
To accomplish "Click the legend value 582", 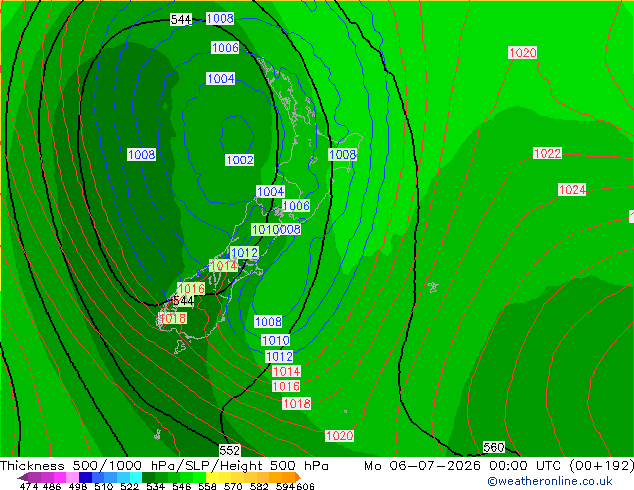I will pos(259,486).
